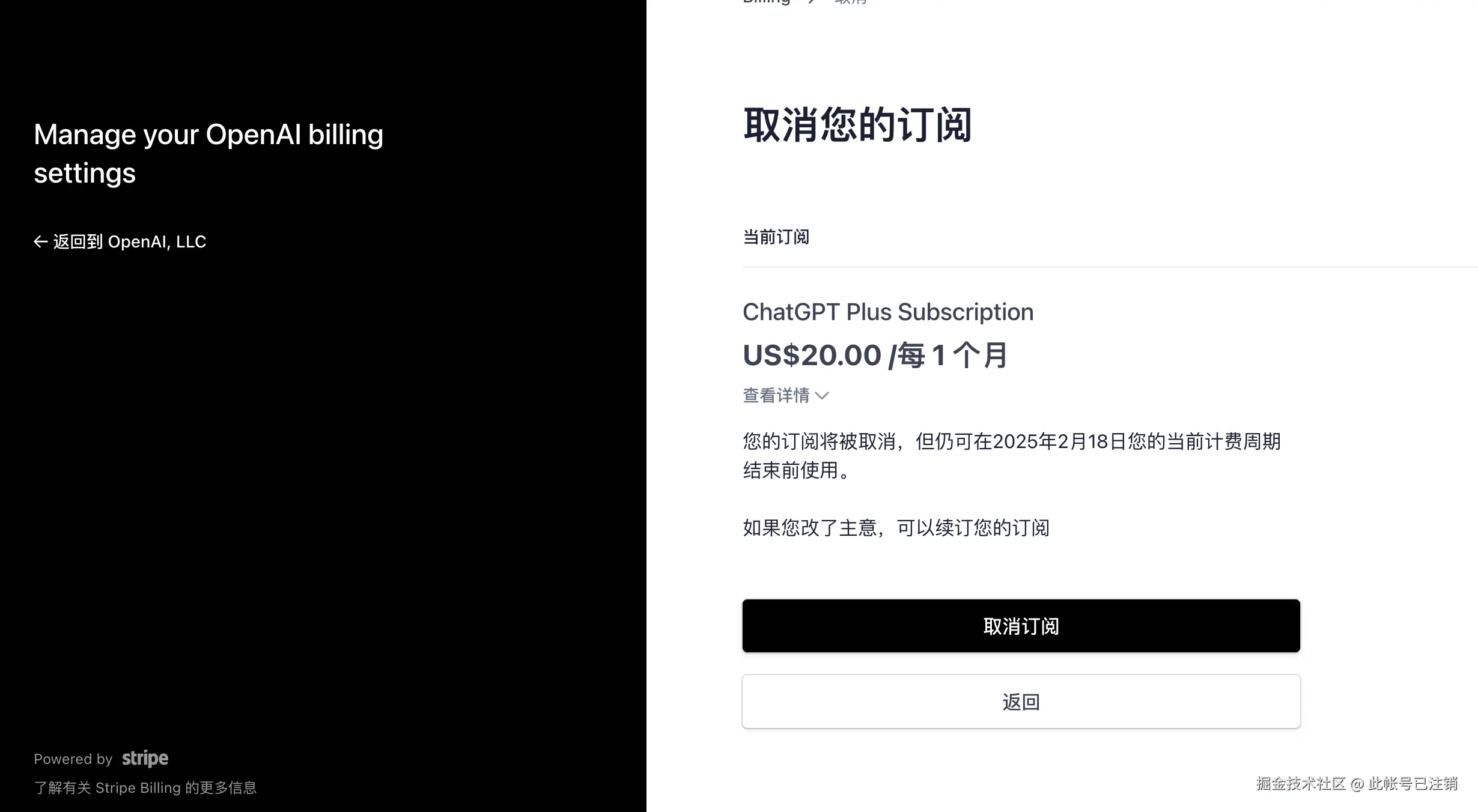This screenshot has width=1478, height=812.
Task: Click the 取消您的订阅 page heading
Action: click(x=857, y=125)
